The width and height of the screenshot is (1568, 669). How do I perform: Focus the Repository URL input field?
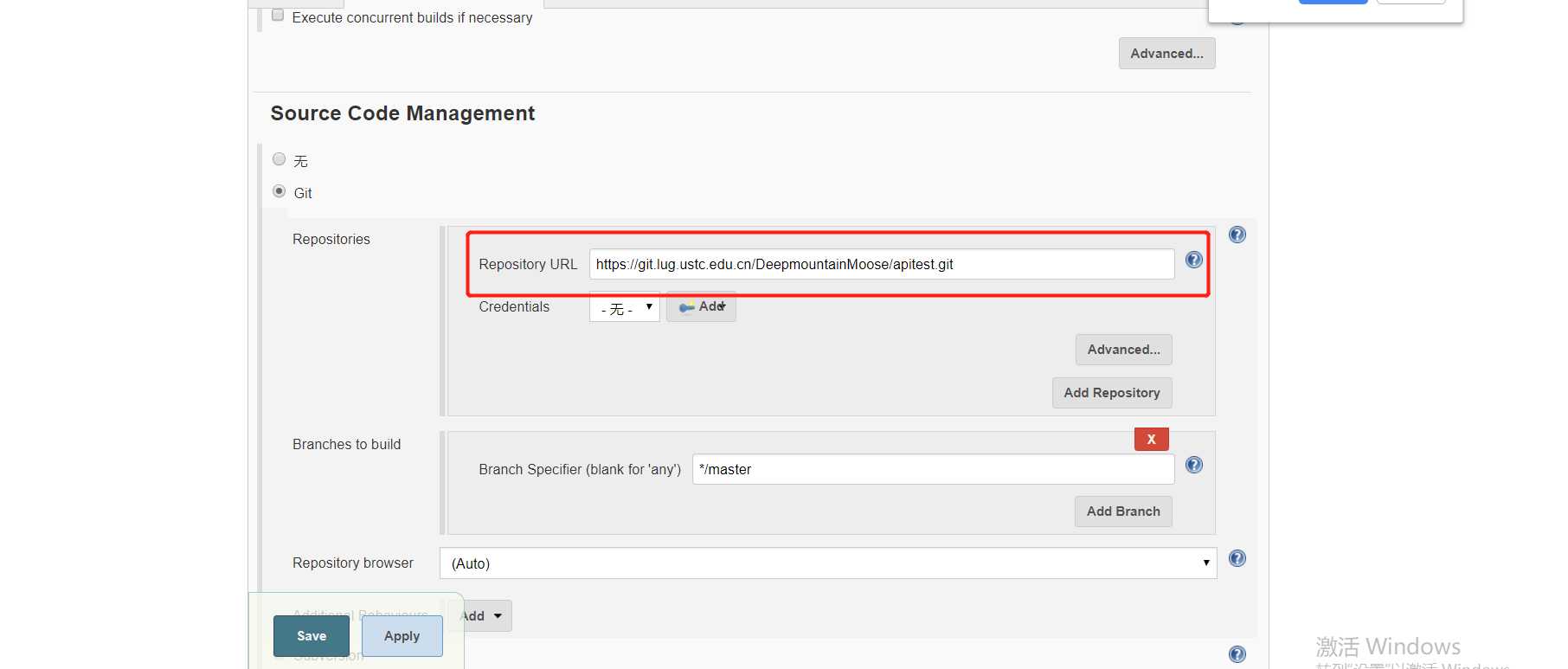click(x=882, y=264)
